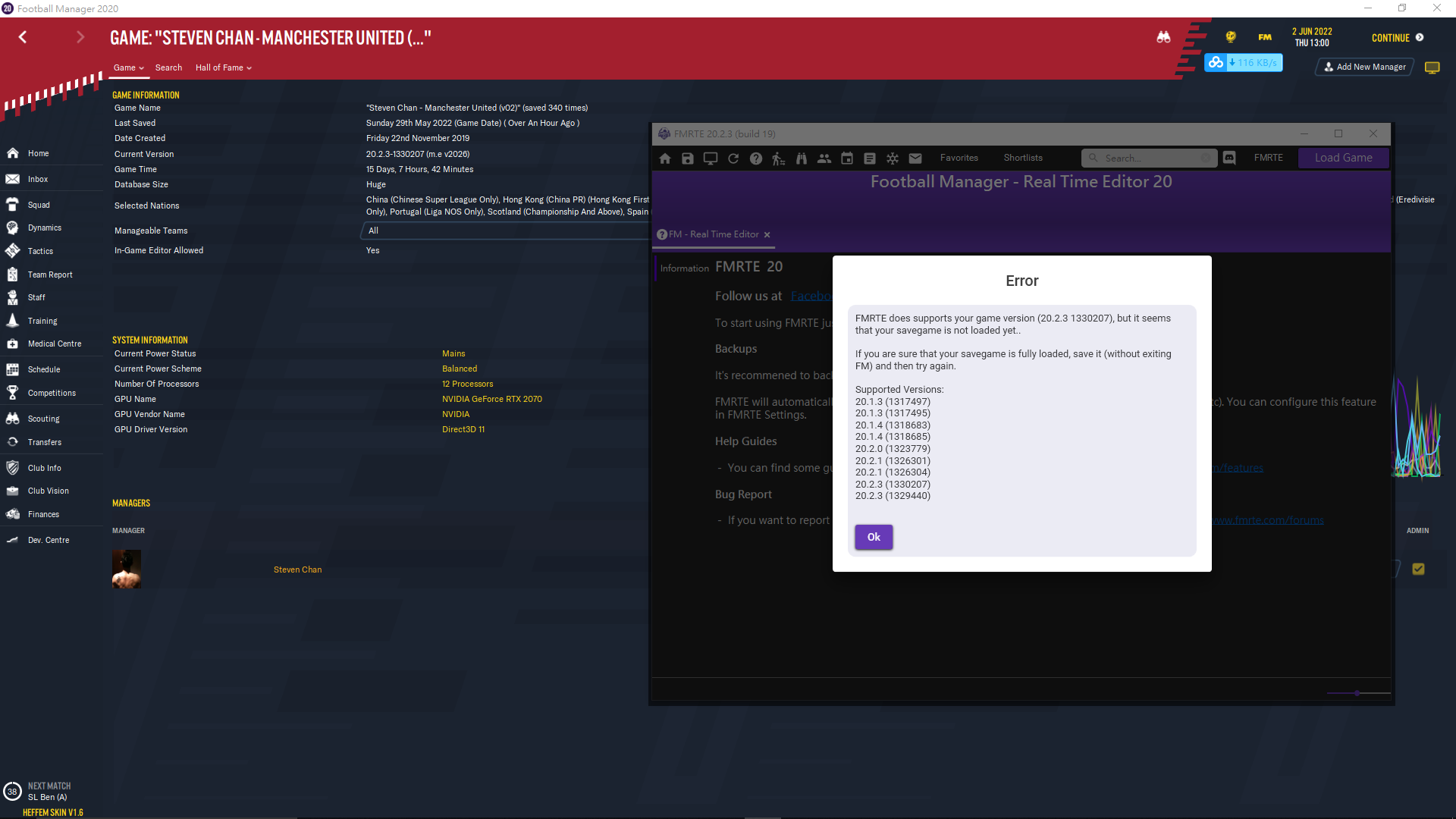
Task: Click the Continue button
Action: [1397, 38]
